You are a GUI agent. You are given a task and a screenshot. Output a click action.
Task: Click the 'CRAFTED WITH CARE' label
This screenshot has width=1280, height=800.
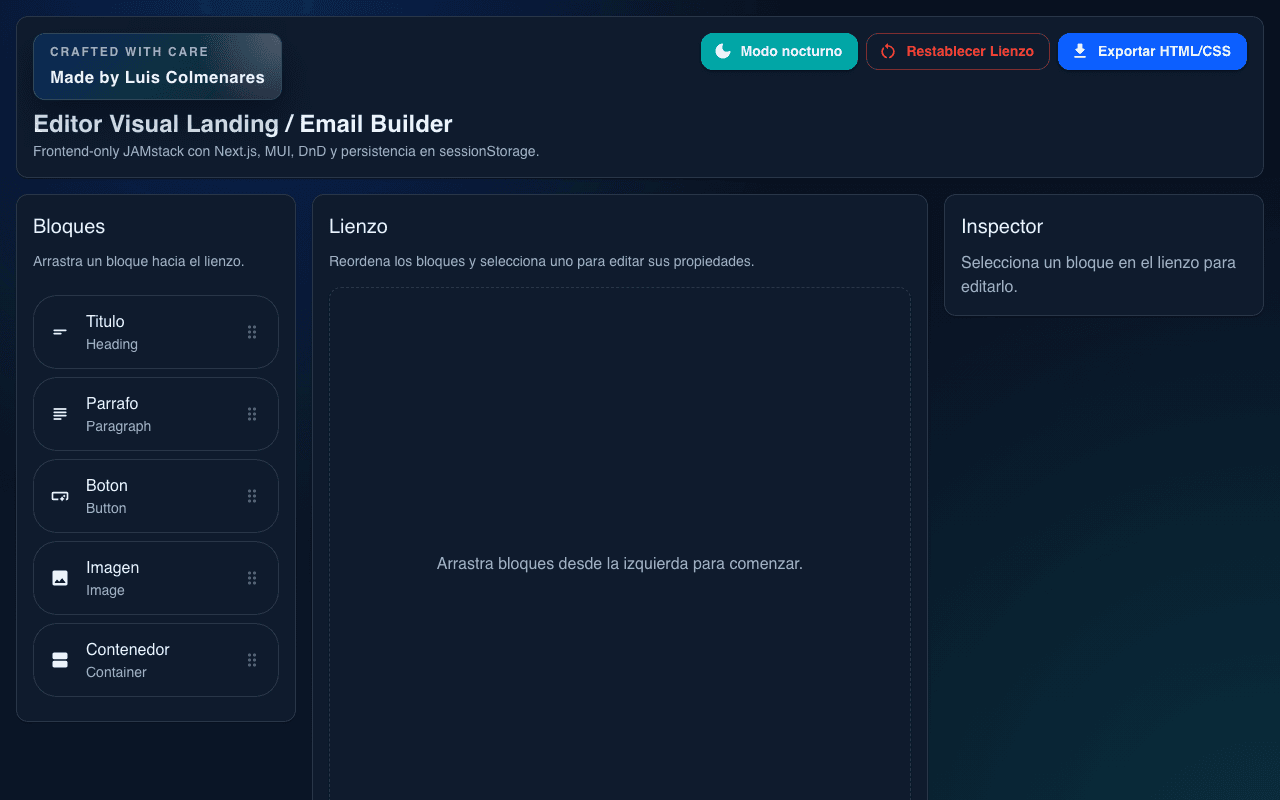(x=129, y=52)
